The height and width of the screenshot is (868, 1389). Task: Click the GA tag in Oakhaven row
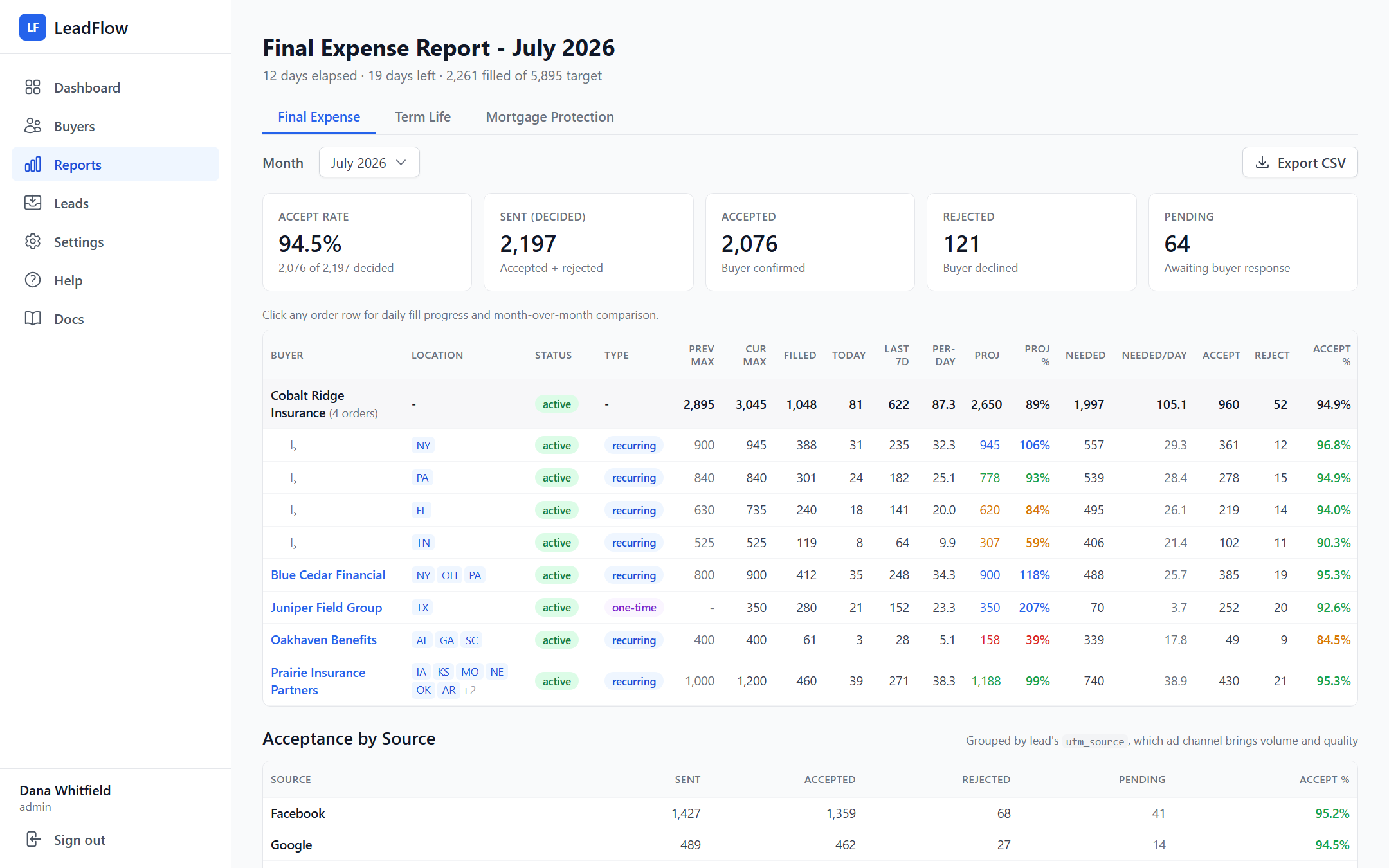447,640
